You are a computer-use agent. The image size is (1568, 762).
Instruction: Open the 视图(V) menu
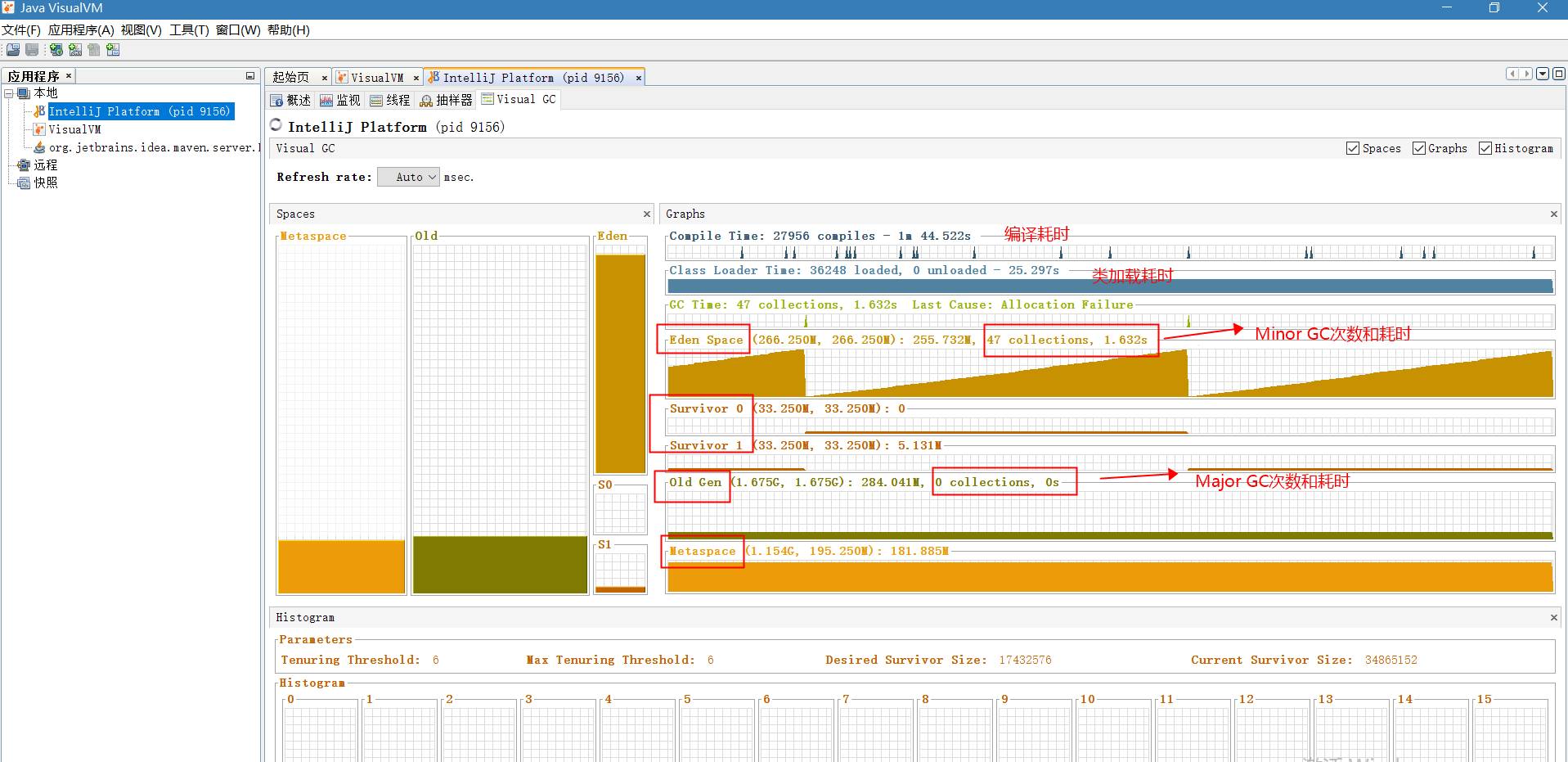[x=142, y=30]
